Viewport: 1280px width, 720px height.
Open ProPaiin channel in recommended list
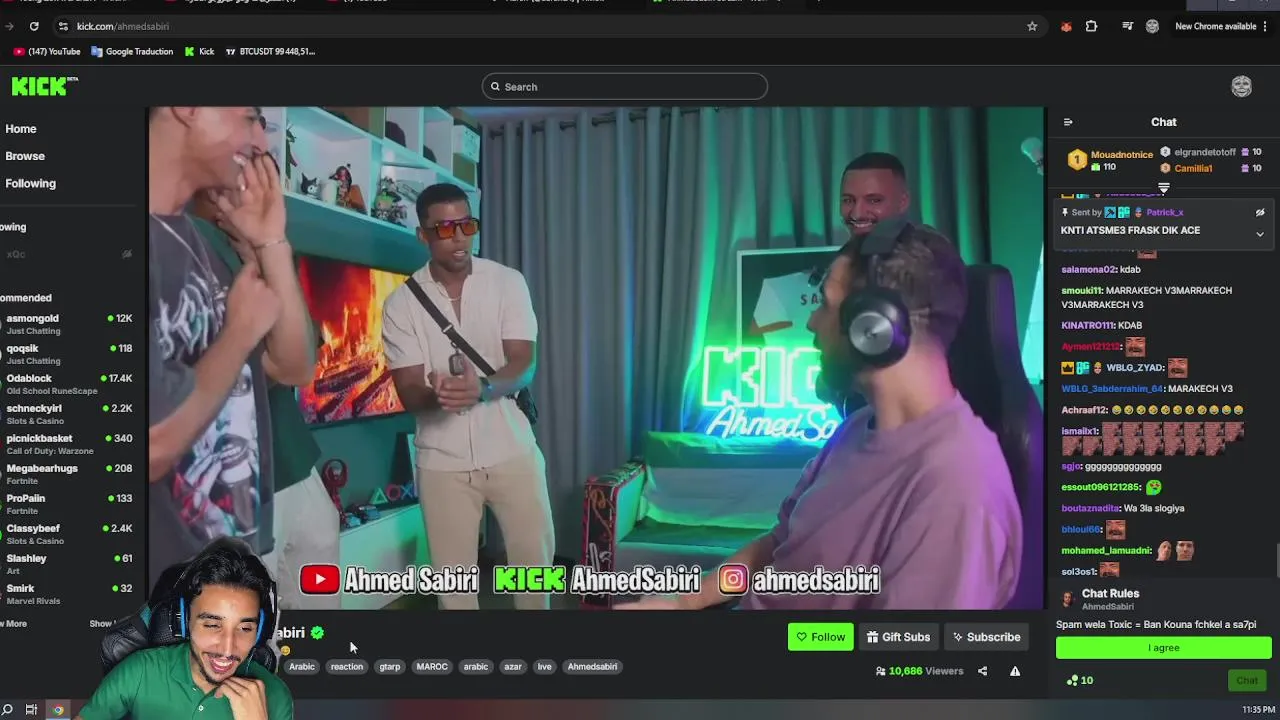tap(68, 504)
